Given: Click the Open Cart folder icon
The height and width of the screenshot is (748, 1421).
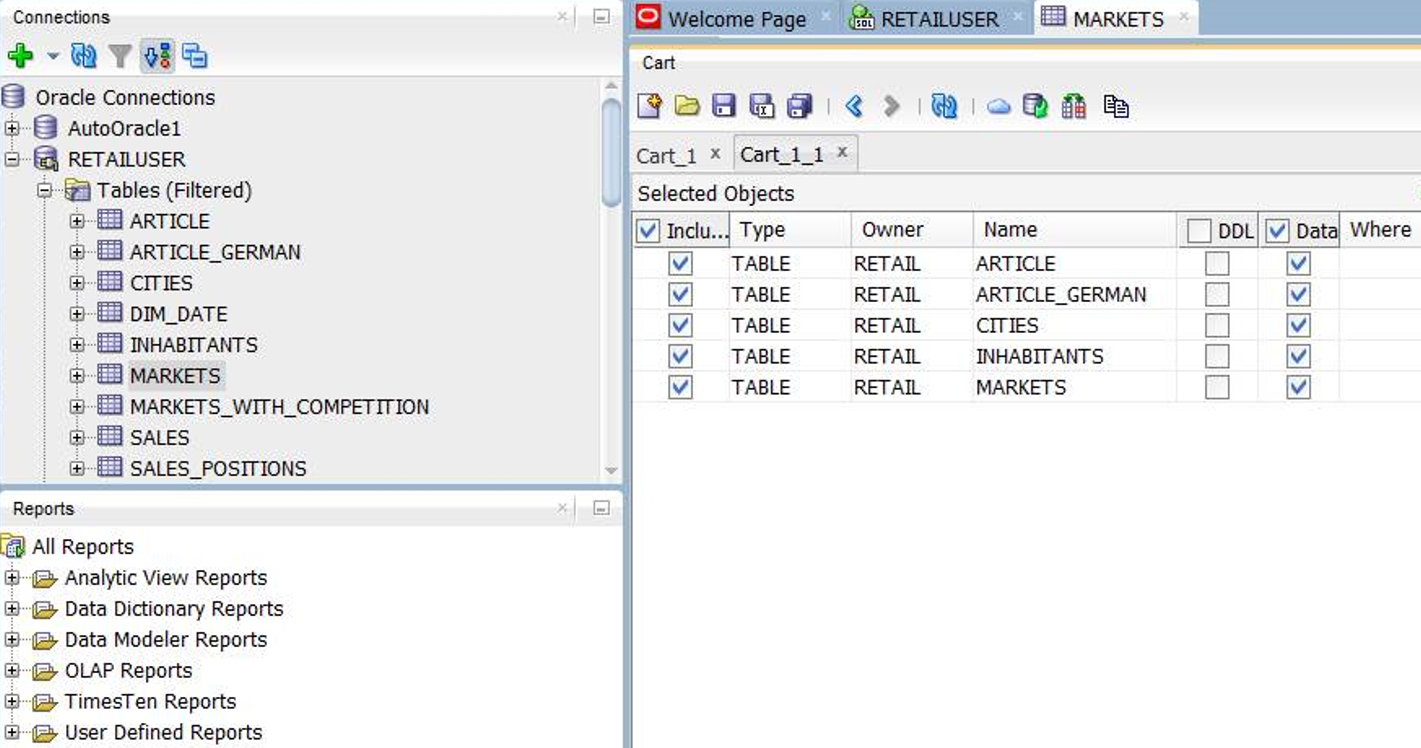Looking at the screenshot, I should pos(687,106).
